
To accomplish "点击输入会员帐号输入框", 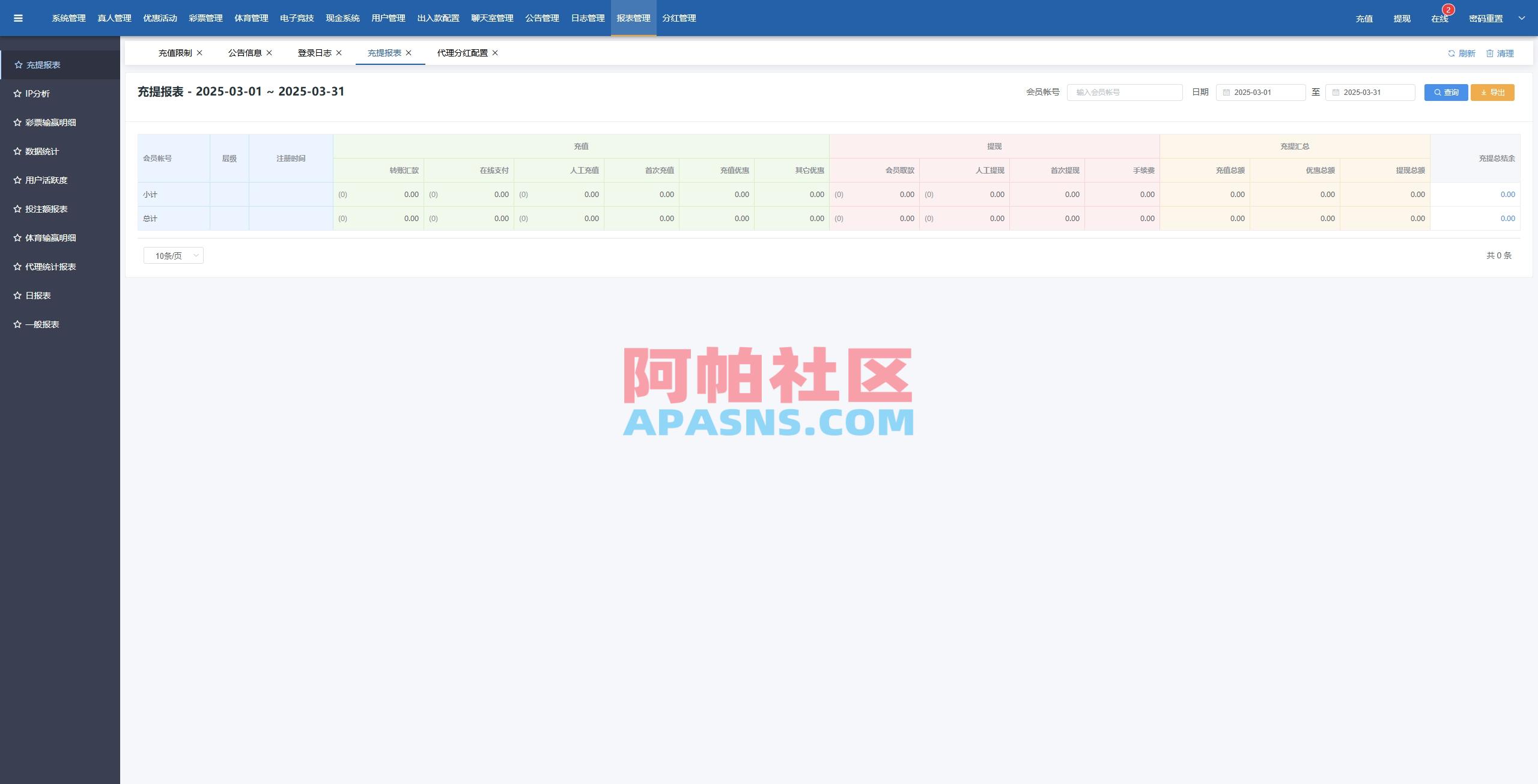I will coord(1125,92).
